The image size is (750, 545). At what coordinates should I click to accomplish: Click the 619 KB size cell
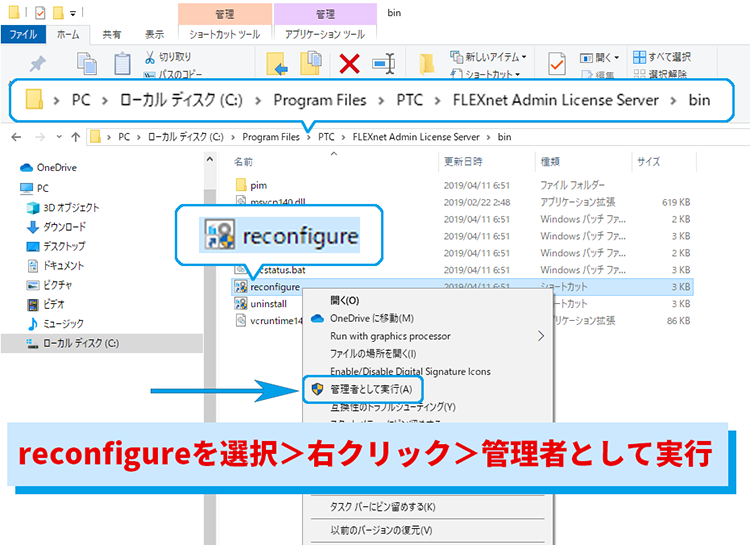(x=676, y=202)
